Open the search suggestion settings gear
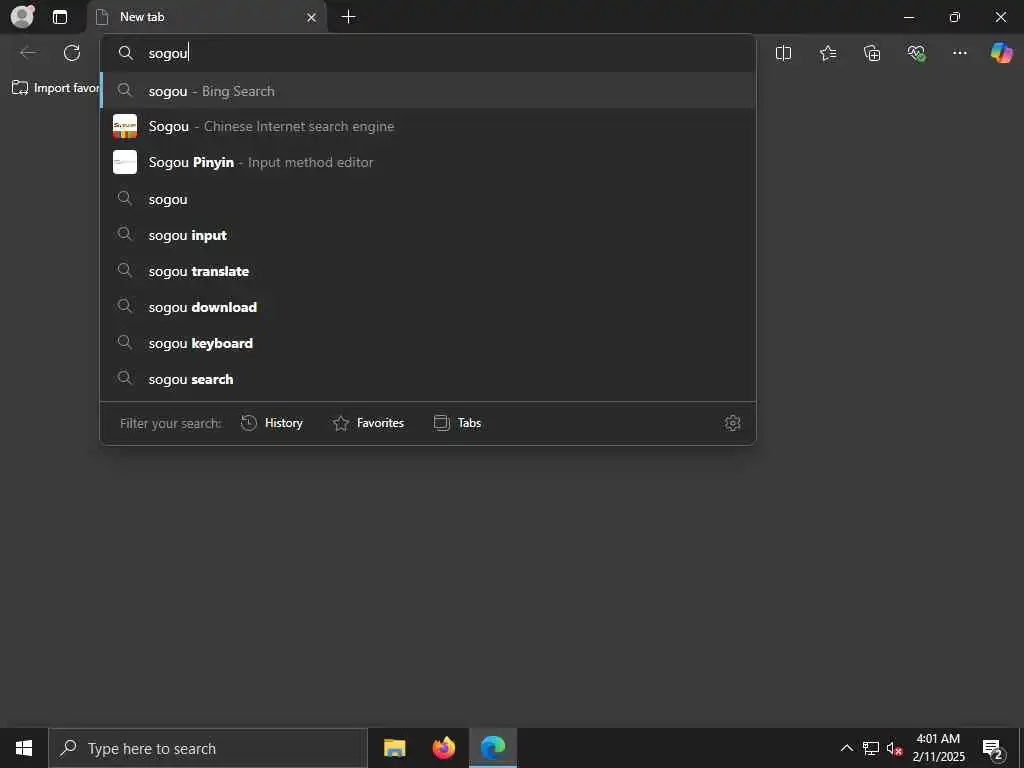The width and height of the screenshot is (1024, 768). 732,423
